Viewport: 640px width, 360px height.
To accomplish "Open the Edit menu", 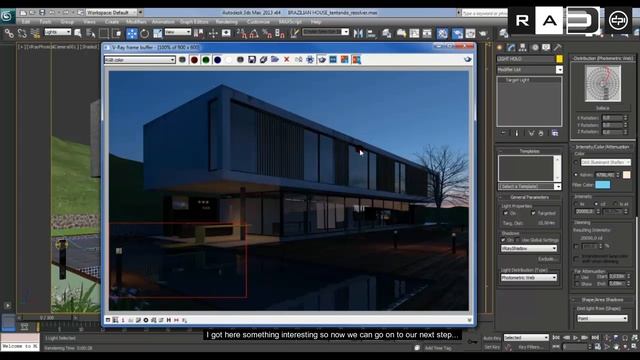I will point(26,22).
